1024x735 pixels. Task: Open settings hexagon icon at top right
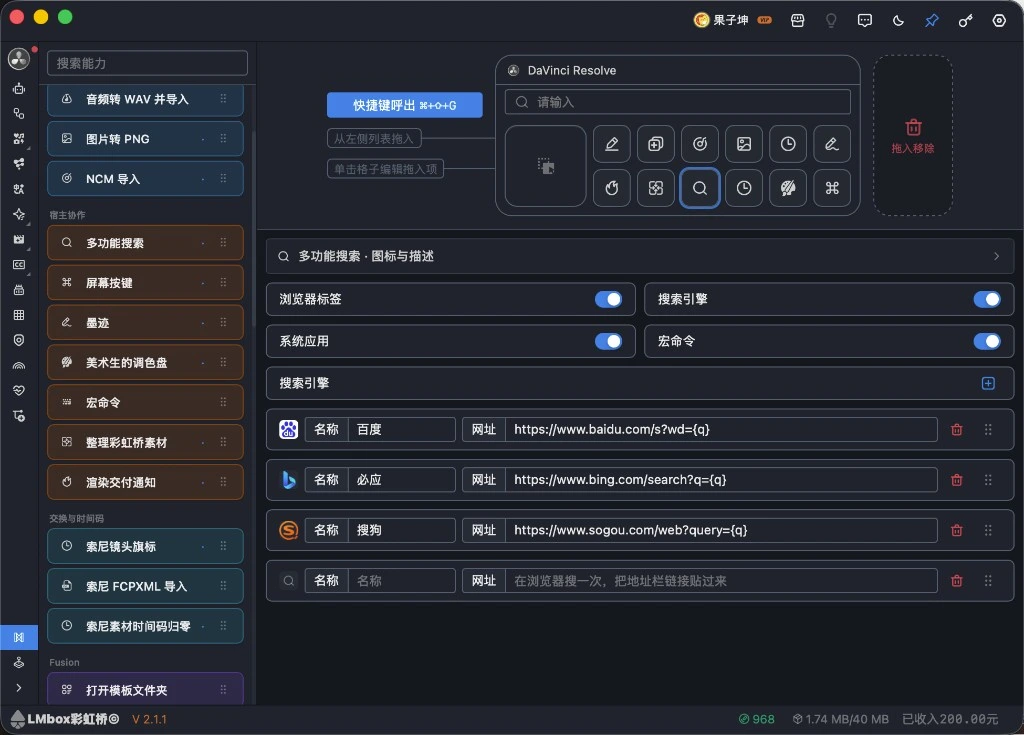(999, 21)
